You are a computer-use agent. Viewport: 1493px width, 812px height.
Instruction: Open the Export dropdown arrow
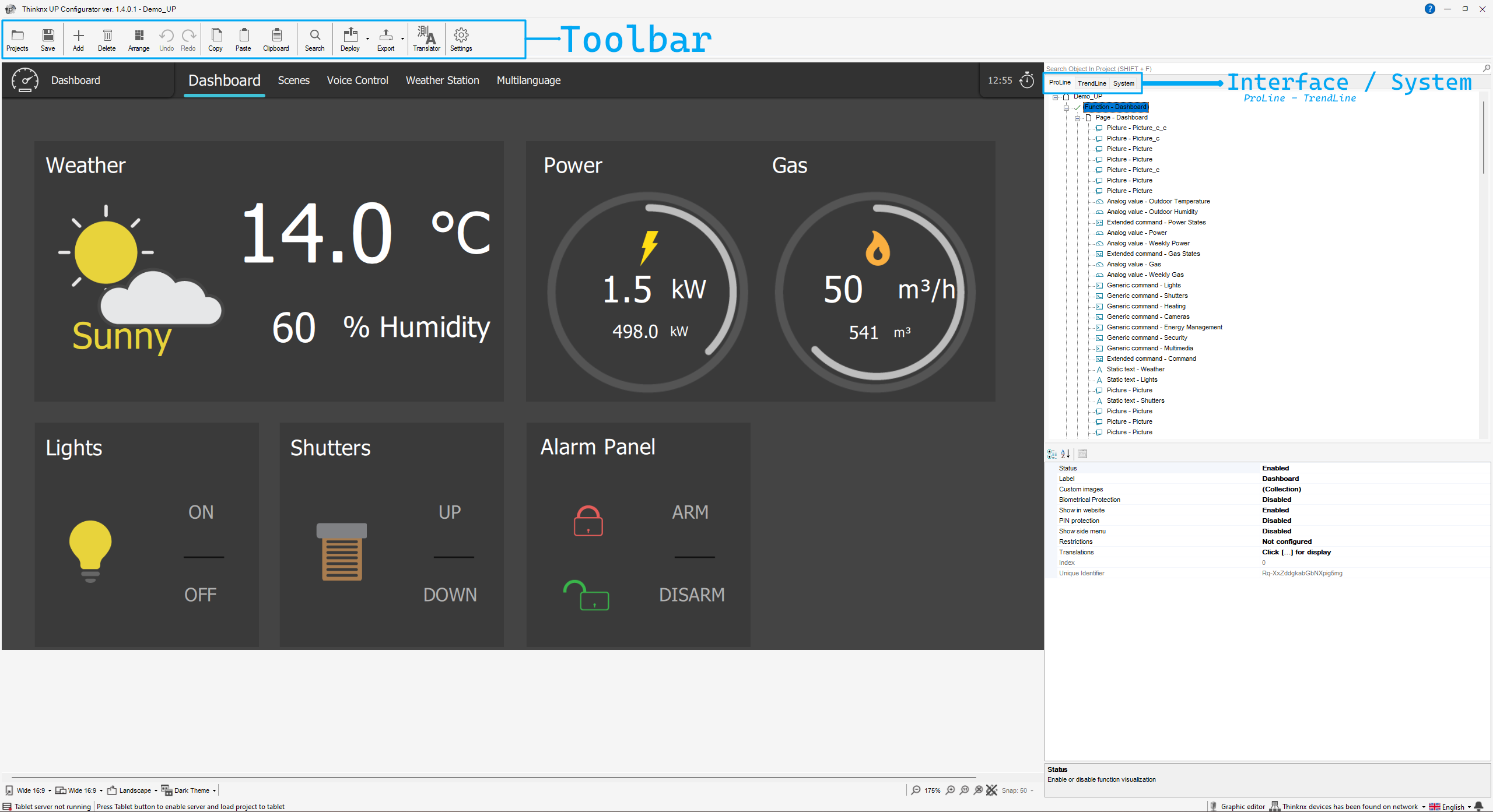[402, 39]
